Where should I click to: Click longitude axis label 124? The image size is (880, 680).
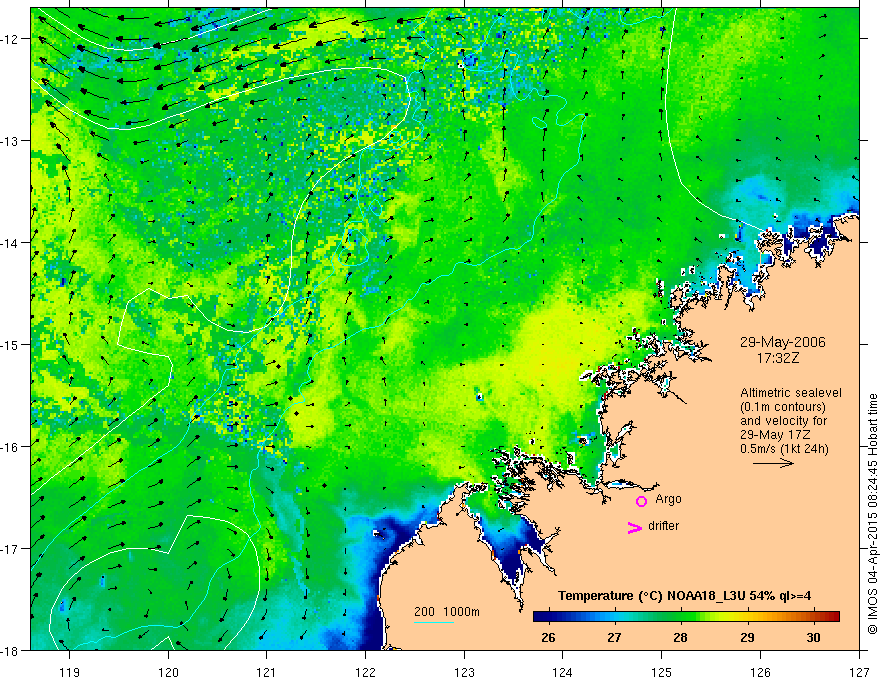click(x=563, y=672)
